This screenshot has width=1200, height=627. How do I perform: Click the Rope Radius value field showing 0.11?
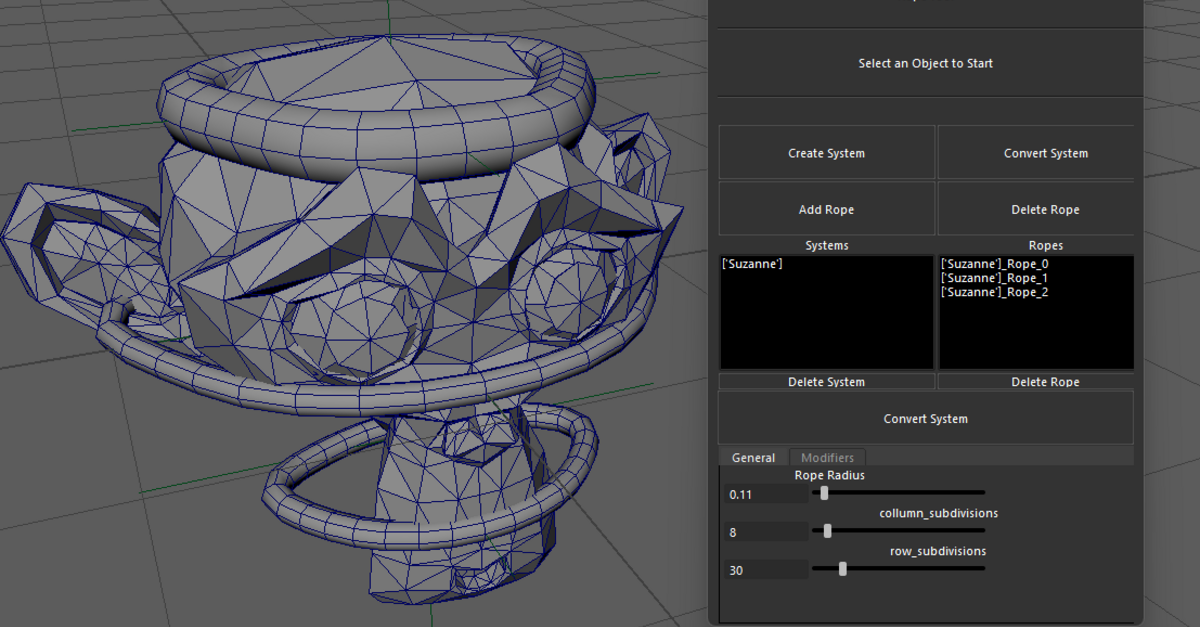[x=765, y=493]
